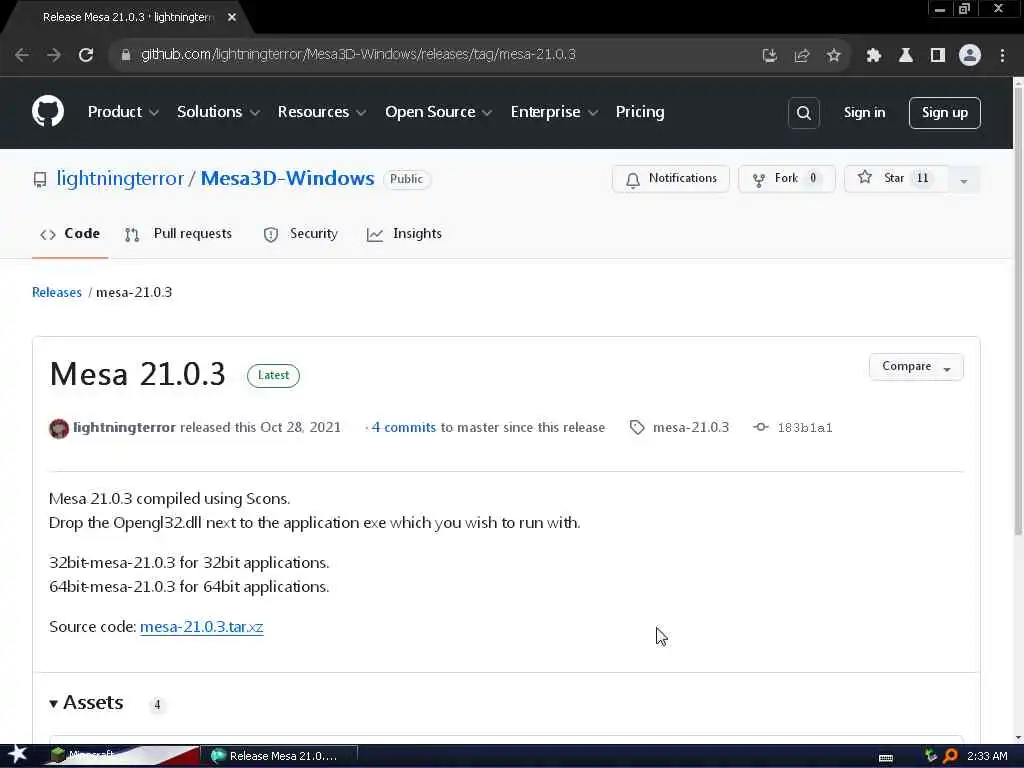Collapse the Assets section
The height and width of the screenshot is (768, 1024).
(x=86, y=703)
